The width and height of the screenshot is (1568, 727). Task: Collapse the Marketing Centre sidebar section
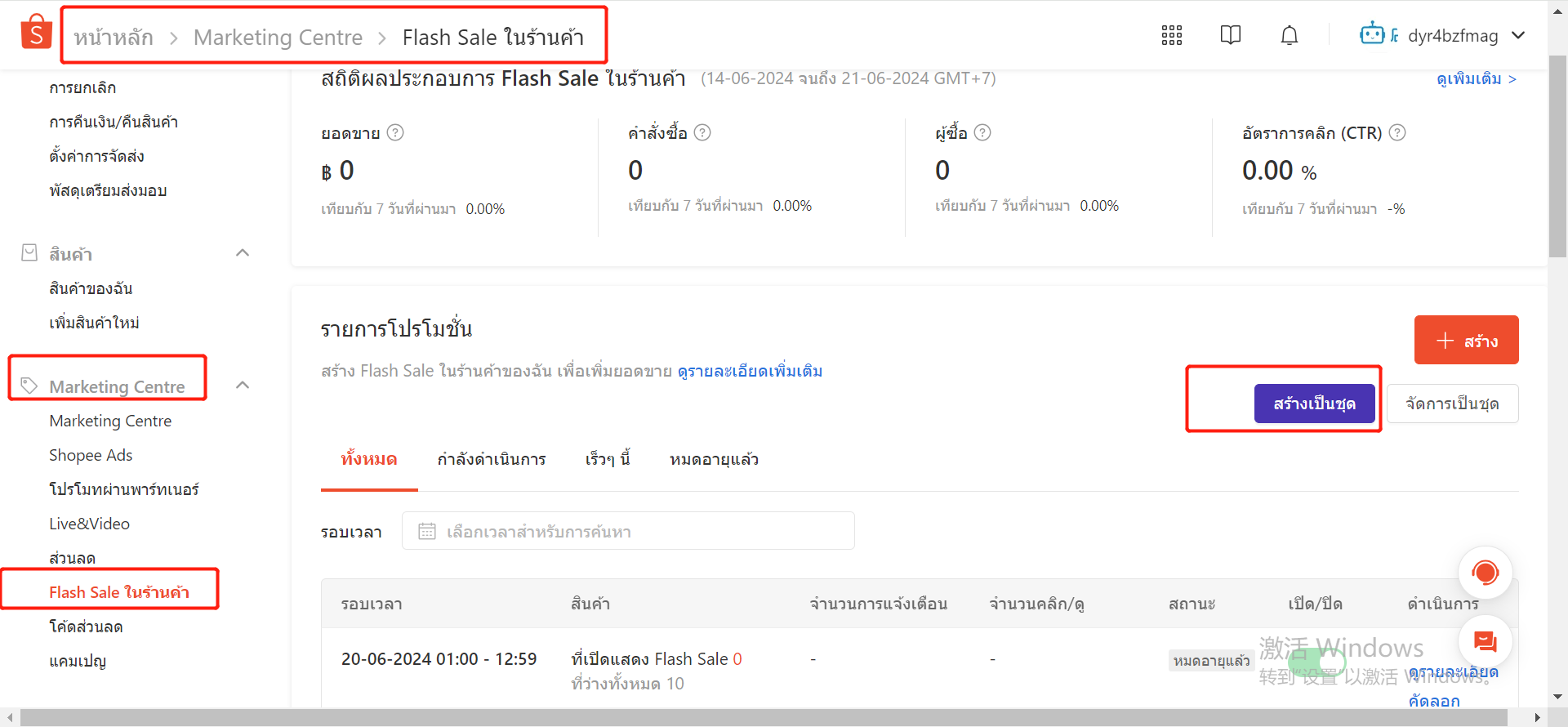pyautogui.click(x=243, y=386)
